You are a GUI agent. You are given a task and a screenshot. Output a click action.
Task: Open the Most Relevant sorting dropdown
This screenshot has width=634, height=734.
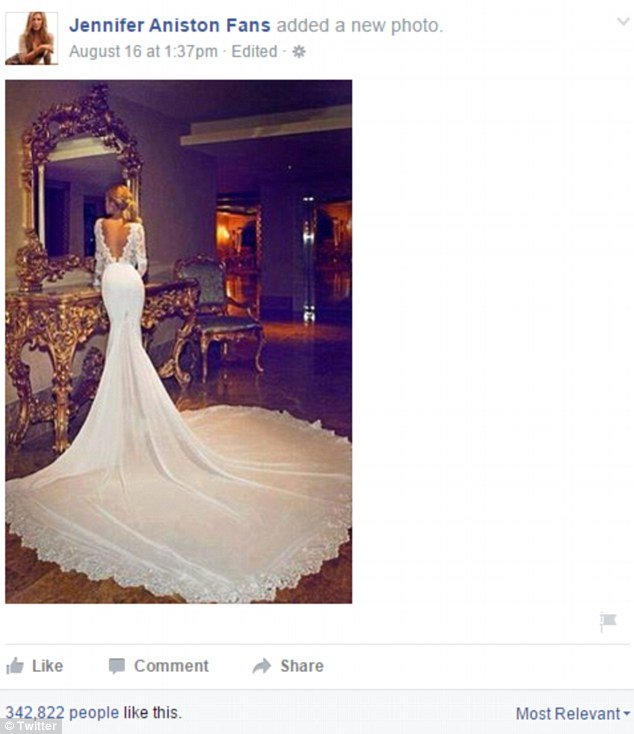click(573, 714)
